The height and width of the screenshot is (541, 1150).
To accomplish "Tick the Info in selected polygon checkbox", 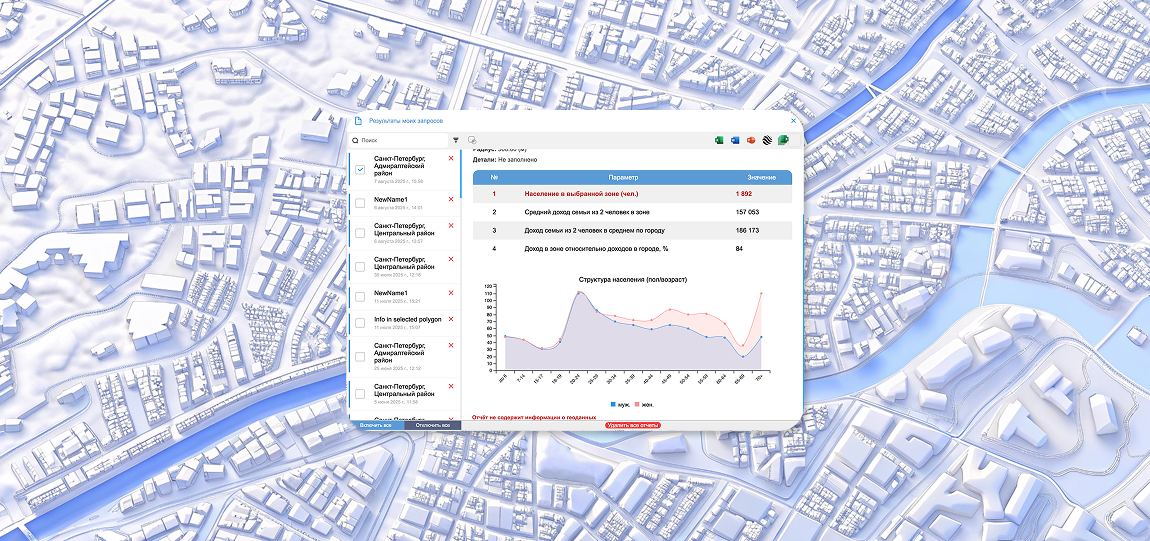I will coord(360,323).
